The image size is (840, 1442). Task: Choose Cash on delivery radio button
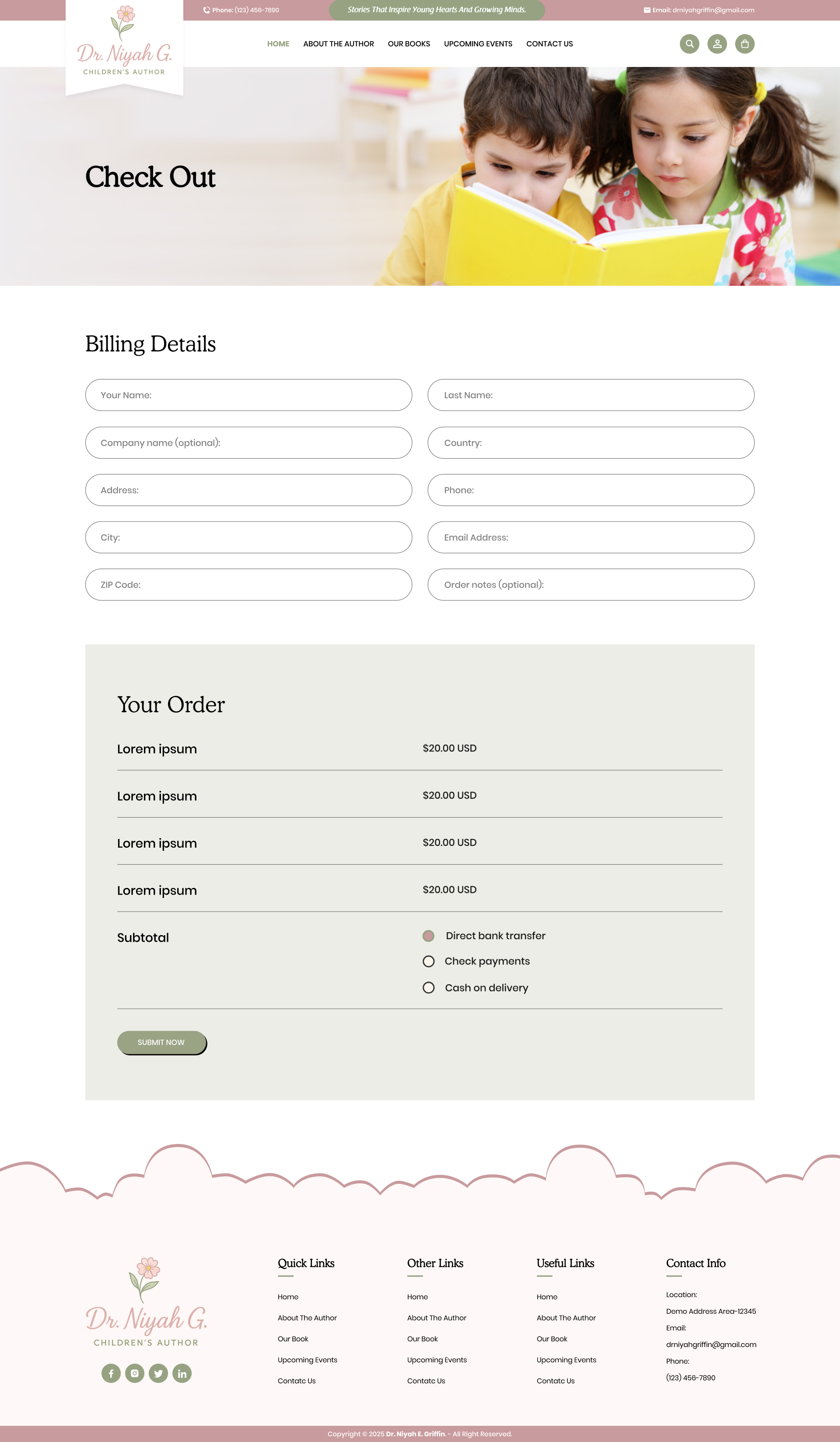(x=429, y=988)
